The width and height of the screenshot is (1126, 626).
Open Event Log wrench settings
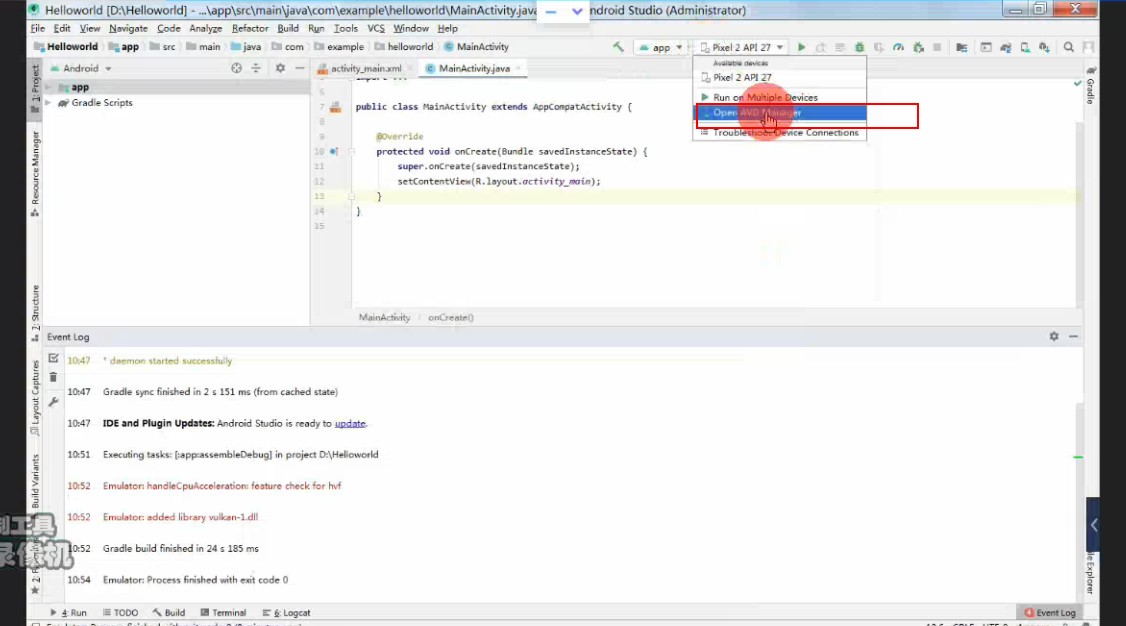click(53, 402)
